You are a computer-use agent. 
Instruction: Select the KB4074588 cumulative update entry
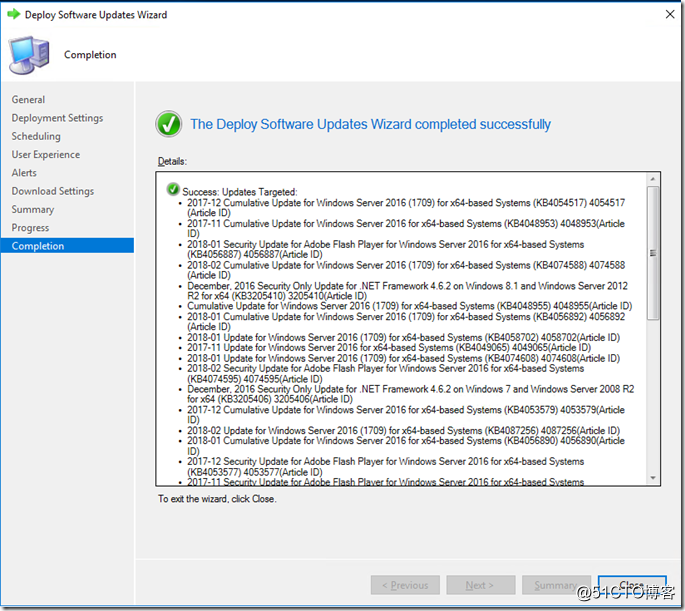406,270
